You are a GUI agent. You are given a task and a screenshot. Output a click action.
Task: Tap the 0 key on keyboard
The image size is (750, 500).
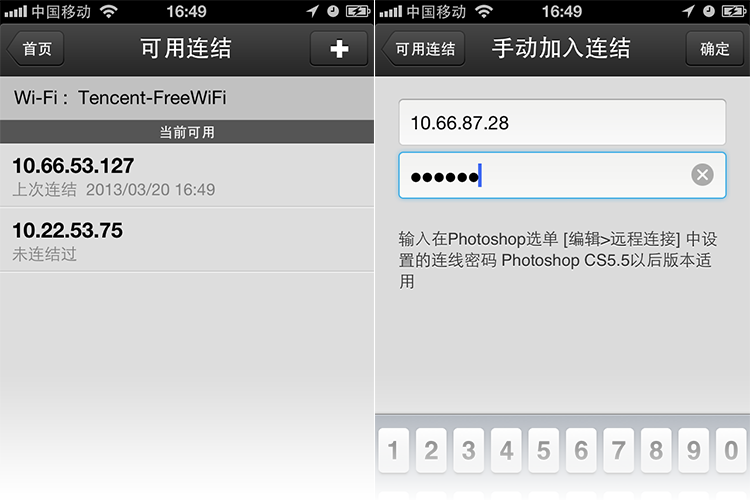pos(731,450)
